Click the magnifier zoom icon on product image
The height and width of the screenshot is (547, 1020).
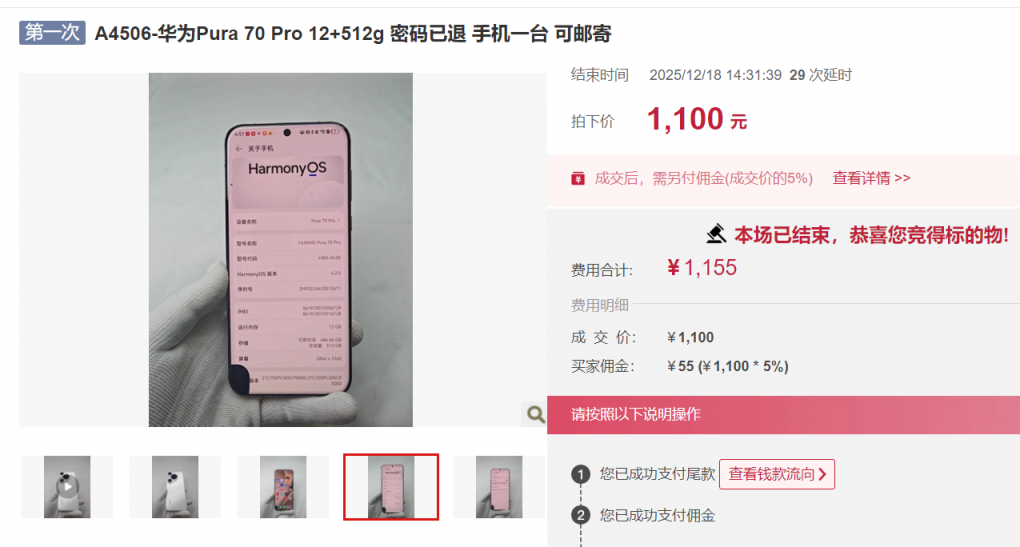(534, 414)
